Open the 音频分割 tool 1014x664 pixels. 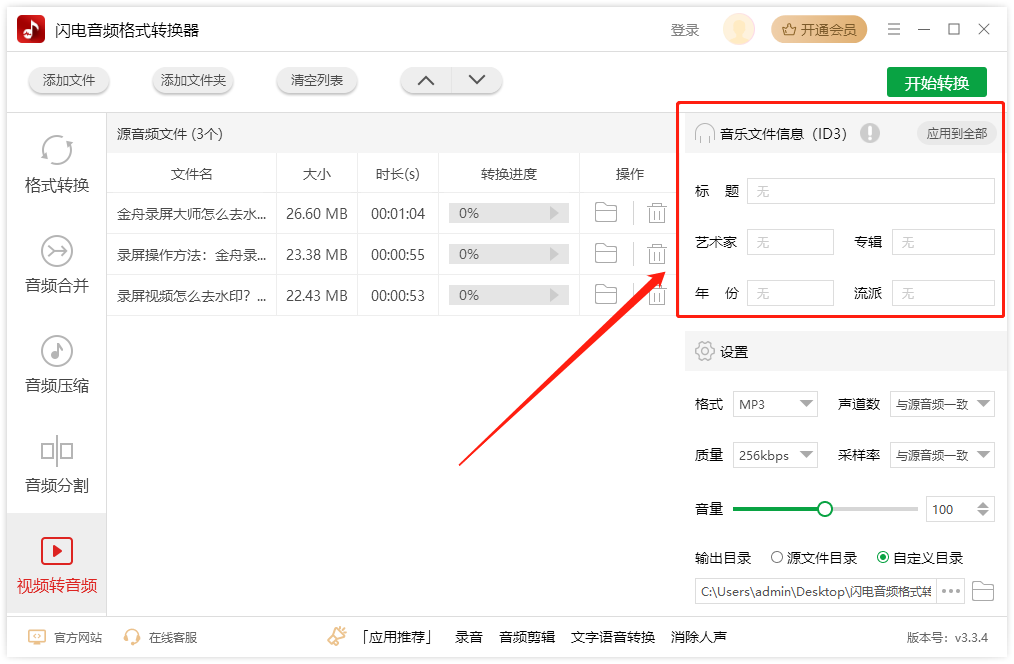56,465
